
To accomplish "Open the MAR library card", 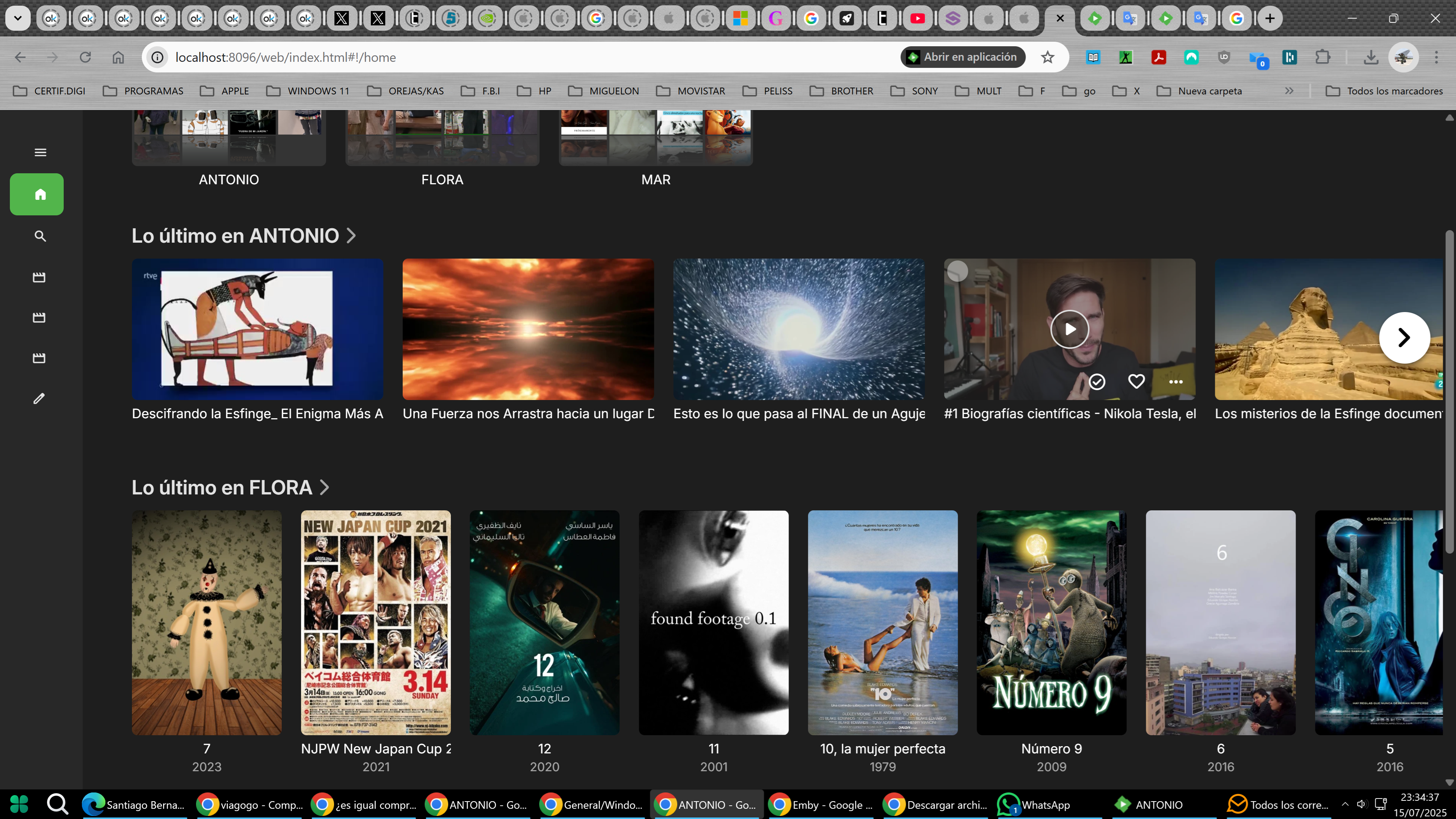I will [656, 138].
